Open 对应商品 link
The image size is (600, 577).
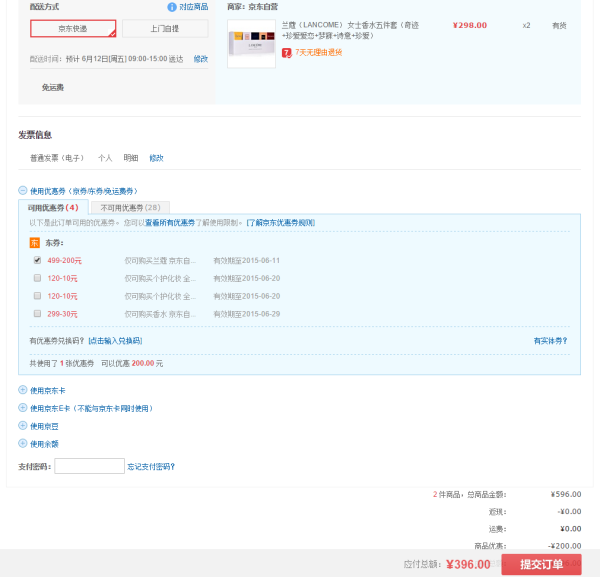coord(194,7)
